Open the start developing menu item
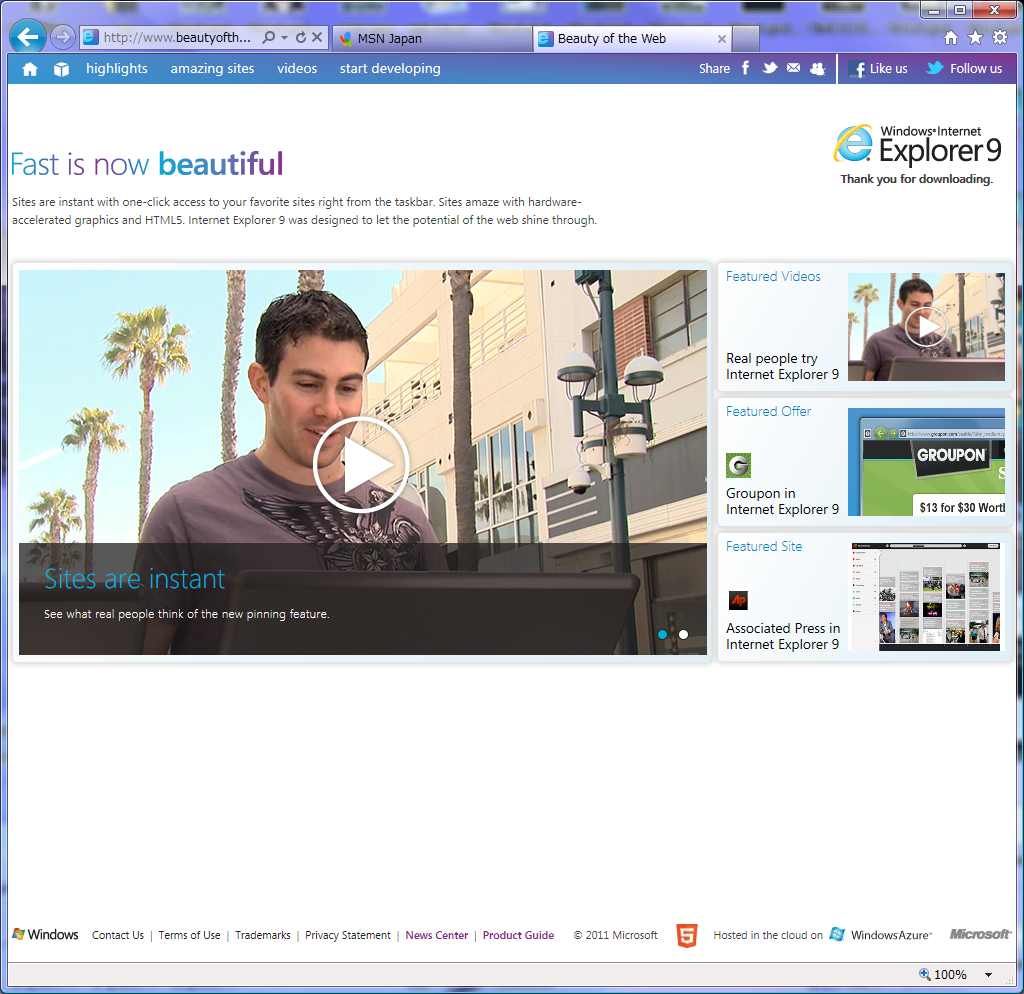Viewport: 1024px width, 994px height. tap(390, 69)
